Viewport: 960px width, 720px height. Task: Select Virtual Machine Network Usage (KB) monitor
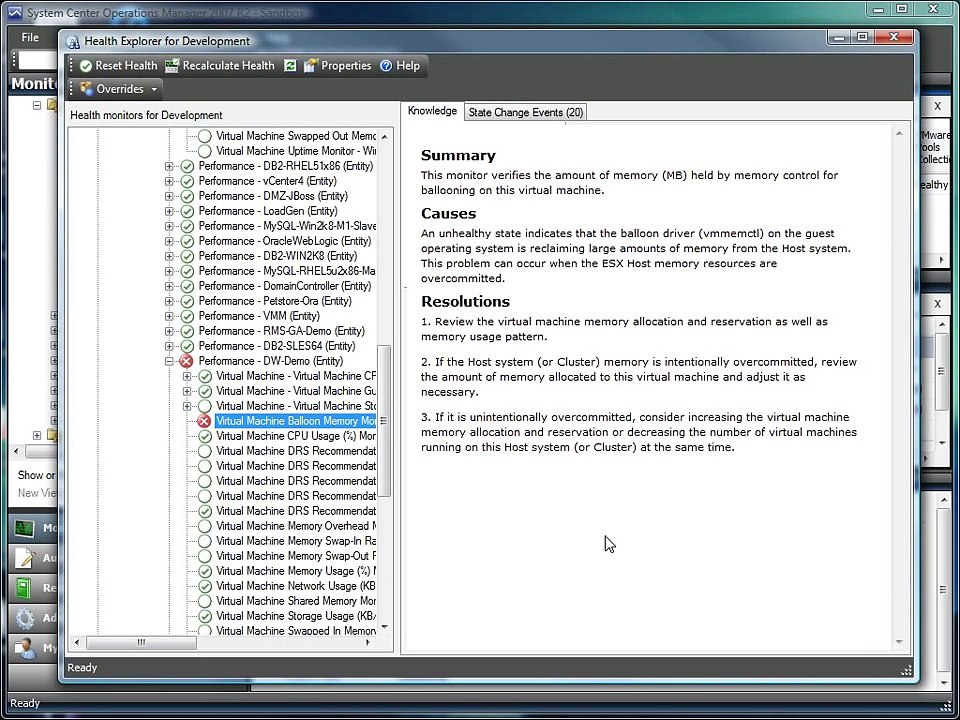(296, 586)
